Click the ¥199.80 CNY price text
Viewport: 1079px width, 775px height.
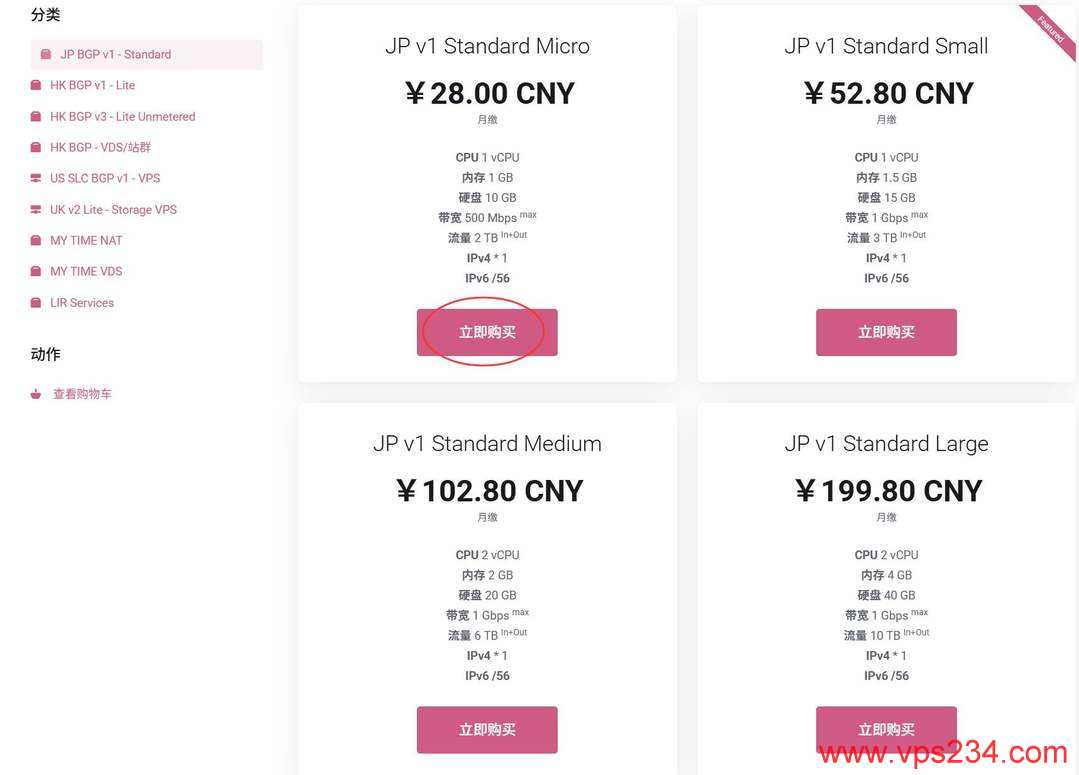tap(888, 491)
